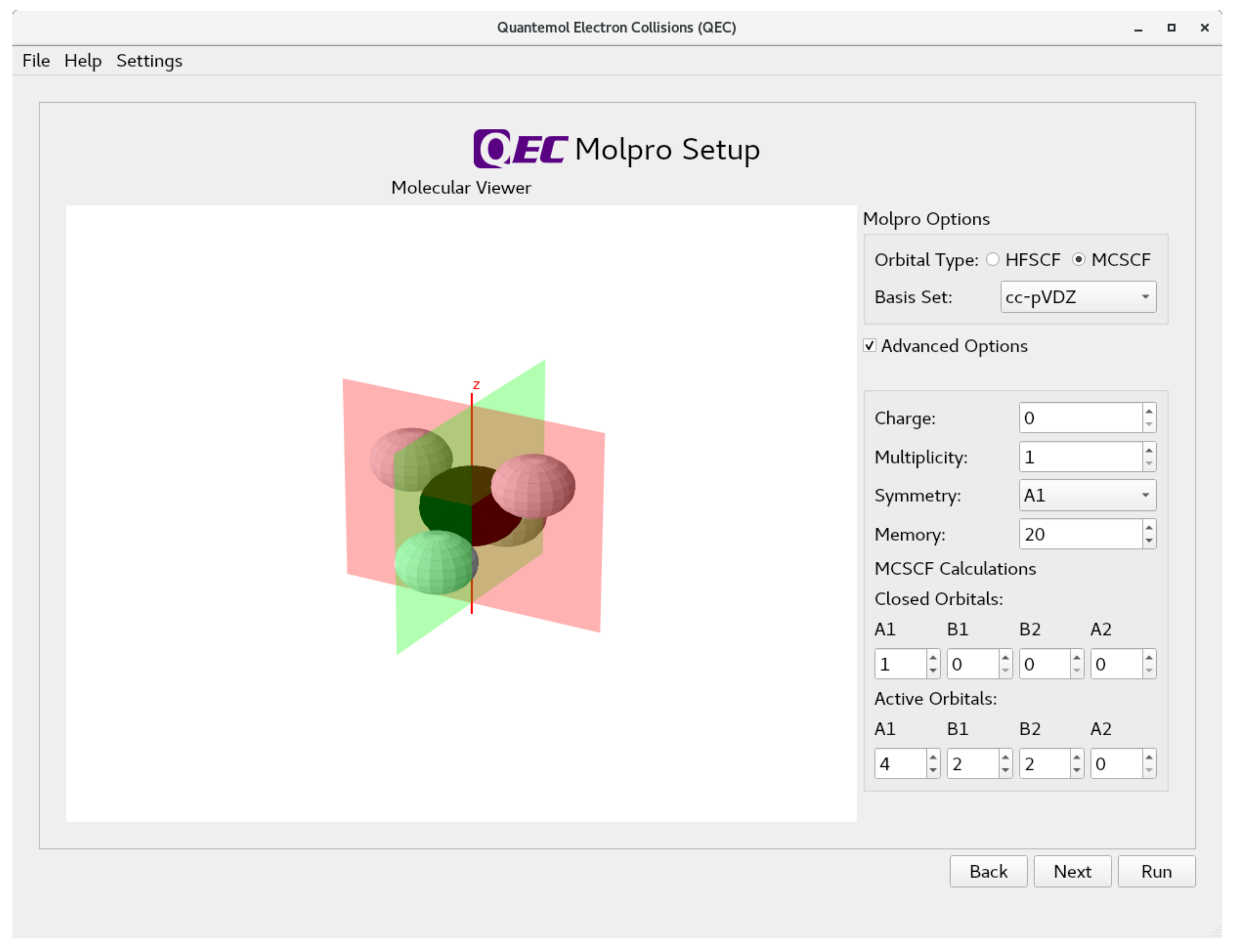This screenshot has height=952, width=1233.
Task: Open the Basis Set cc-pVDZ dropdown
Action: (1078, 297)
